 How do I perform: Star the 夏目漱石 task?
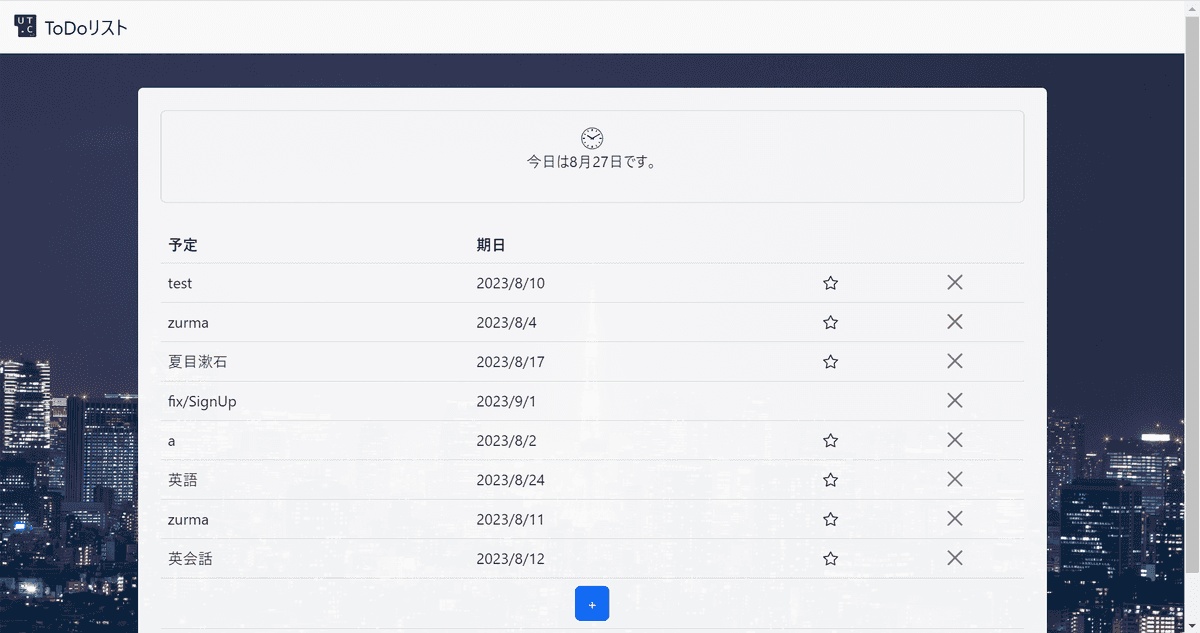(830, 361)
